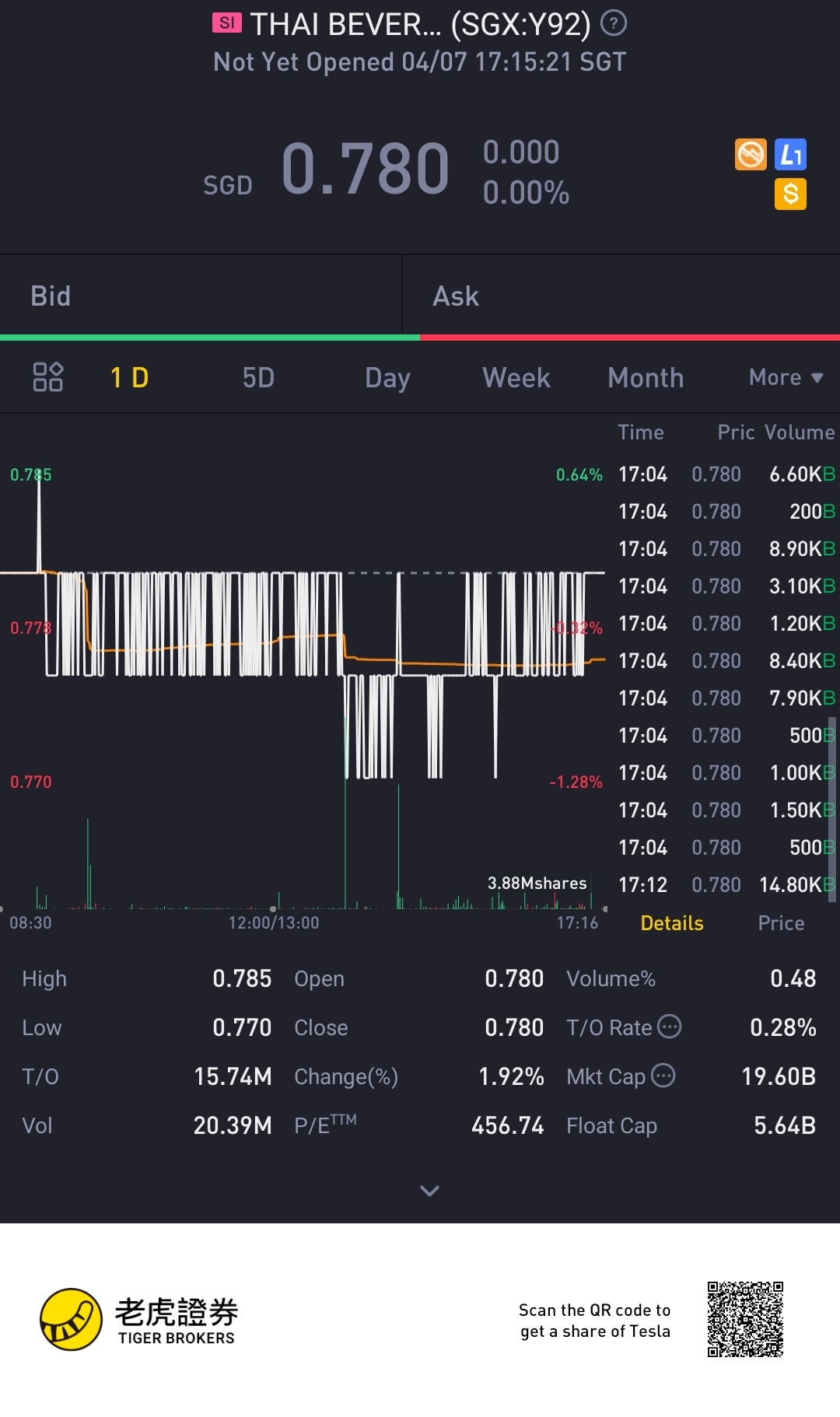This screenshot has height=1417, width=840.
Task: Tap 'Scan the QR code' promo text
Action: coord(595,1321)
